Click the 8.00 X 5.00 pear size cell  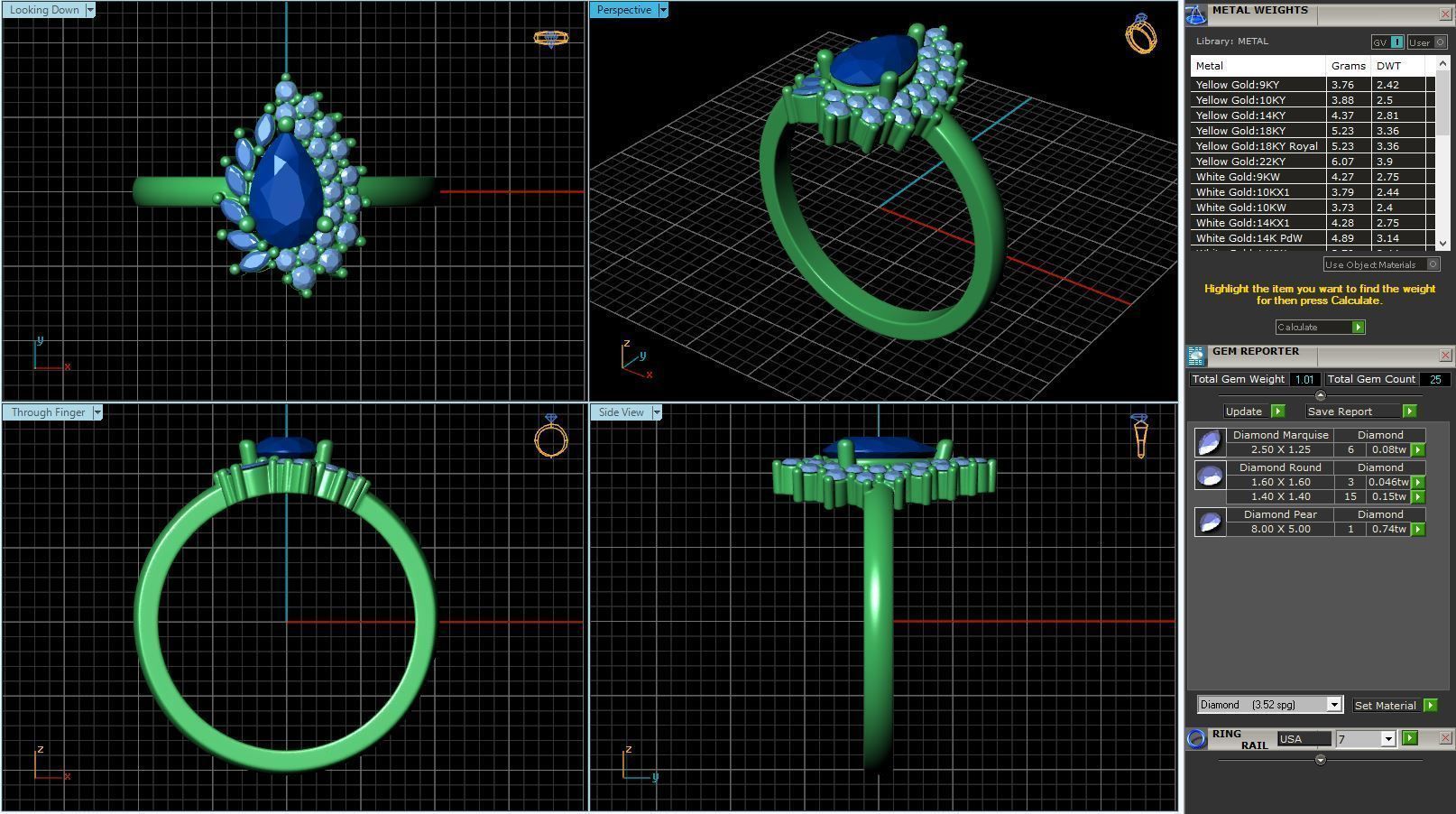click(x=1280, y=529)
